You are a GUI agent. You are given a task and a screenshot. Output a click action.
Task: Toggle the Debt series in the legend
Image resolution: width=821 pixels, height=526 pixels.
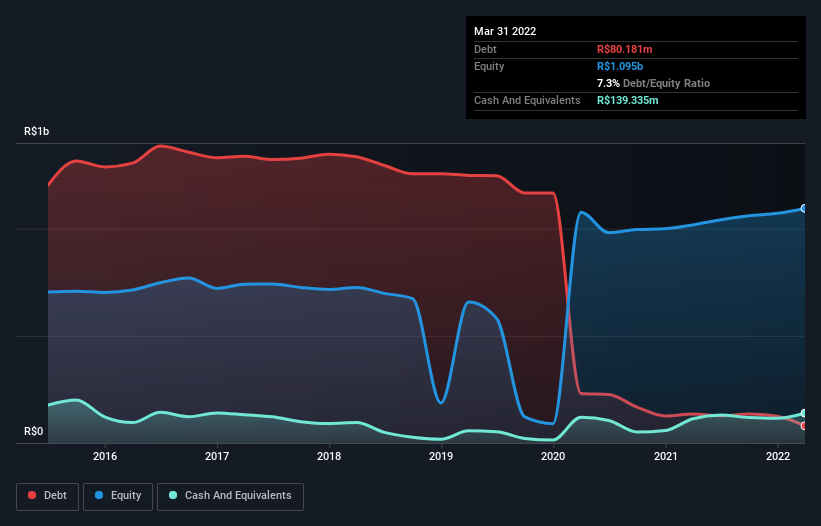tap(47, 496)
